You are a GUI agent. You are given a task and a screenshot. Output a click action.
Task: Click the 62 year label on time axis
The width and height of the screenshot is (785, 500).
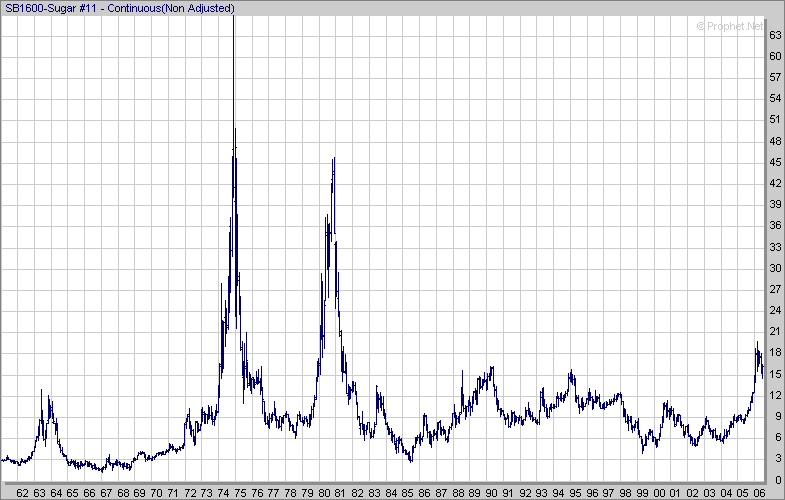[x=22, y=492]
